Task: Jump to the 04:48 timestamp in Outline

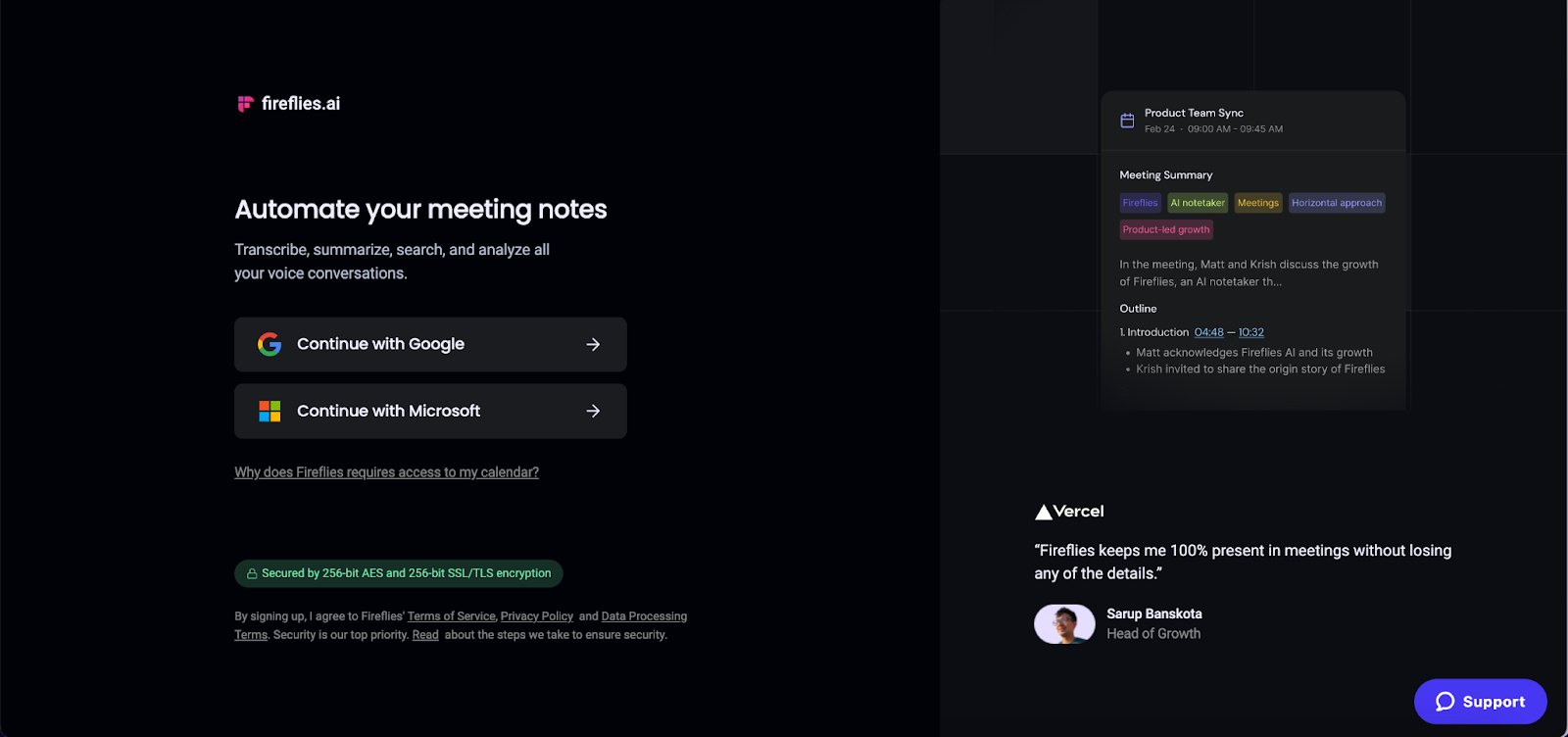Action: point(1208,332)
